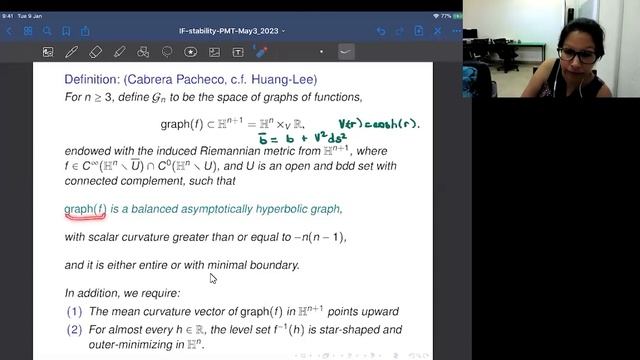Image resolution: width=640 pixels, height=360 pixels.
Task: Open the more options ellipsis menu
Action: 456,31
